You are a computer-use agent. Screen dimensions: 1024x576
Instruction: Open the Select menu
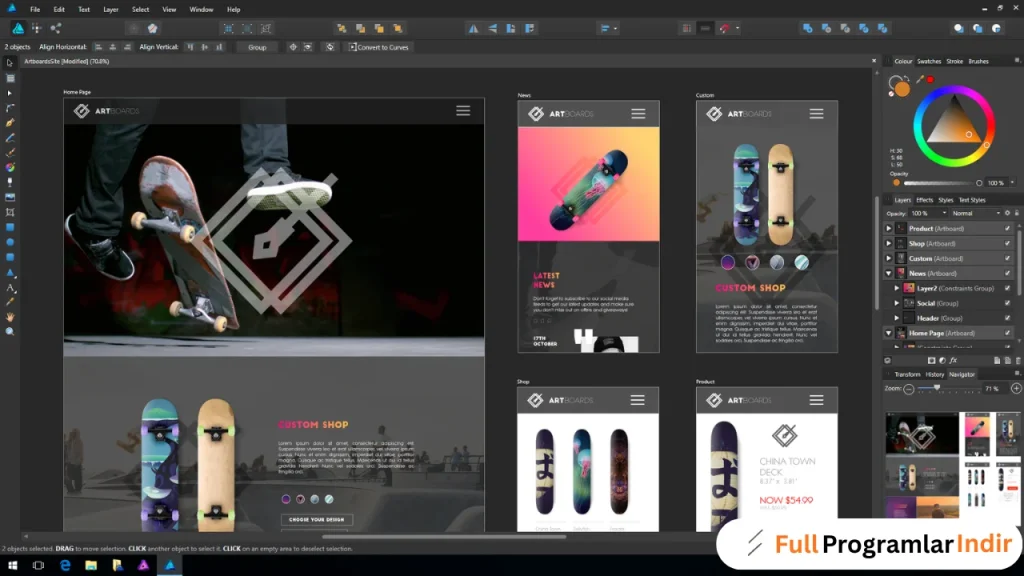(x=140, y=10)
